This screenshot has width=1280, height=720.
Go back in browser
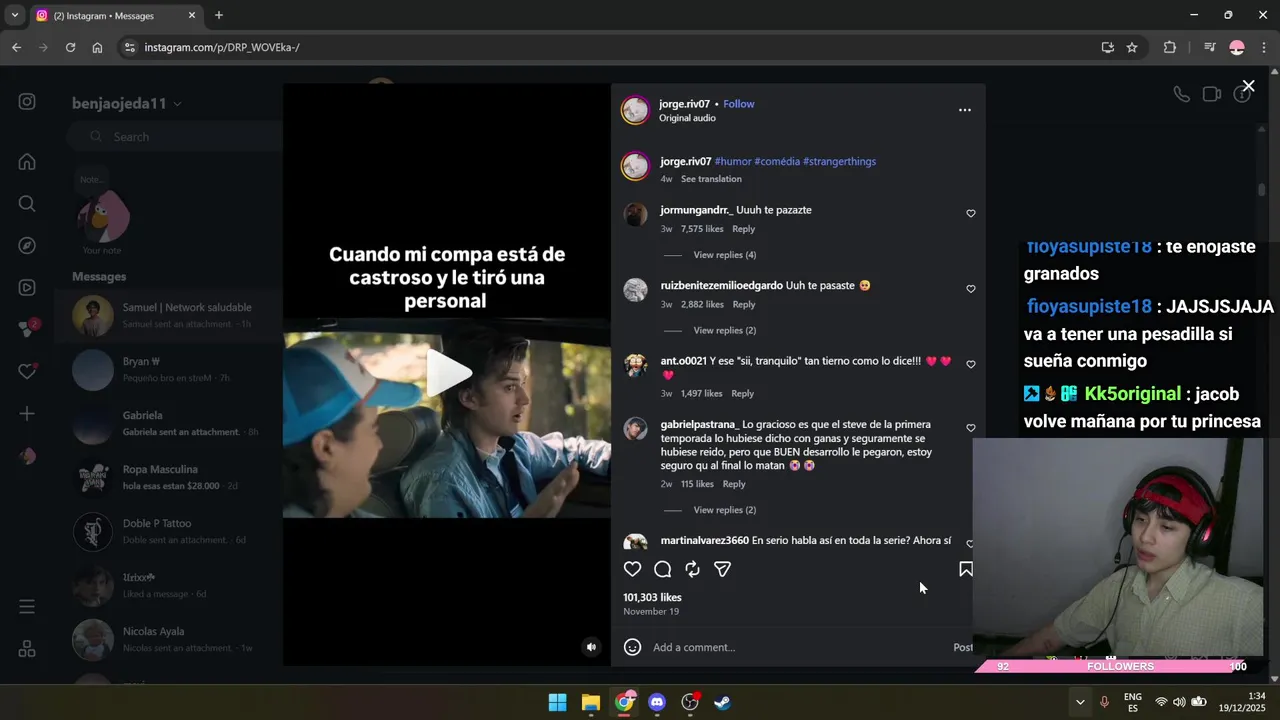(x=16, y=47)
